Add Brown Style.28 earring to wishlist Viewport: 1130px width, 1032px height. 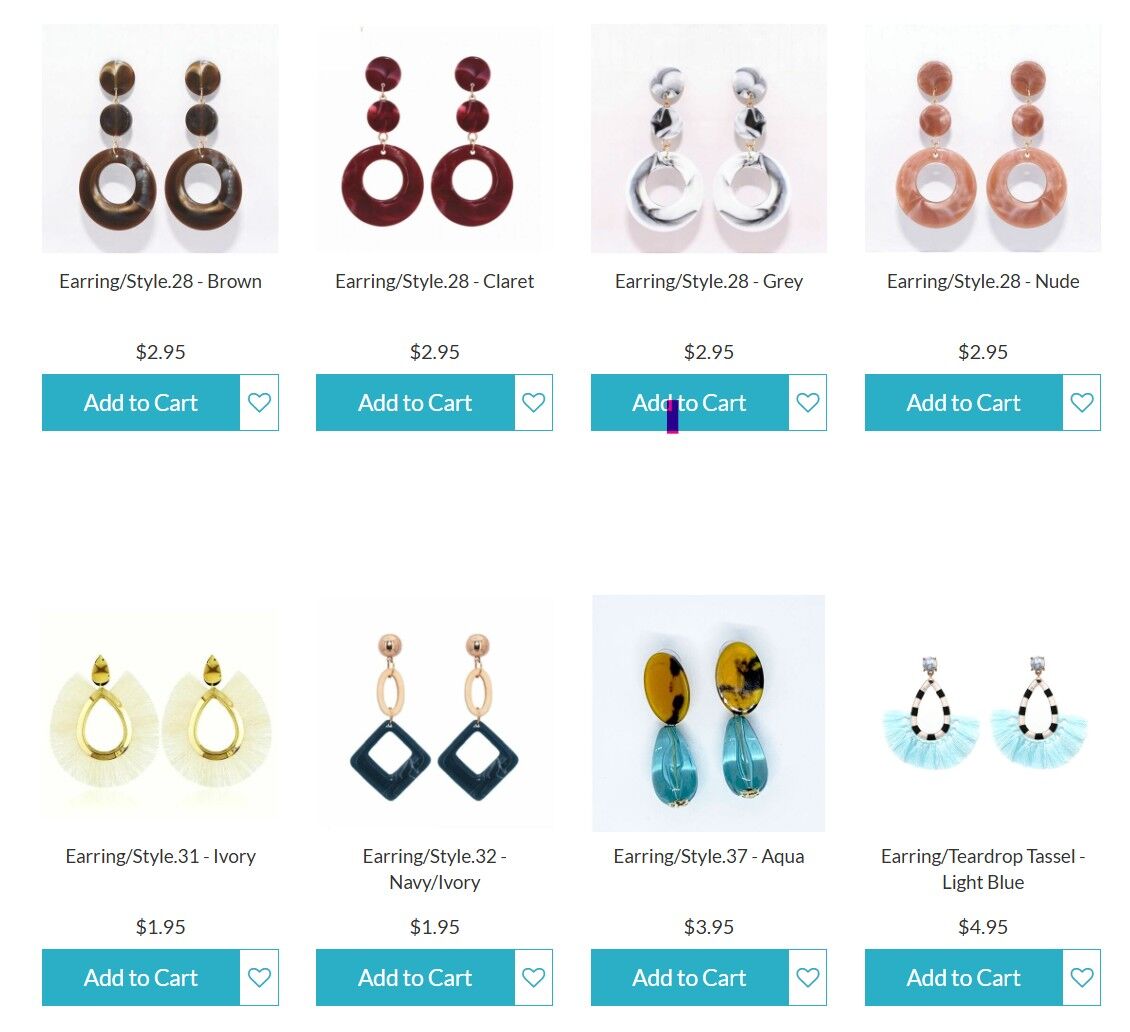tap(259, 402)
